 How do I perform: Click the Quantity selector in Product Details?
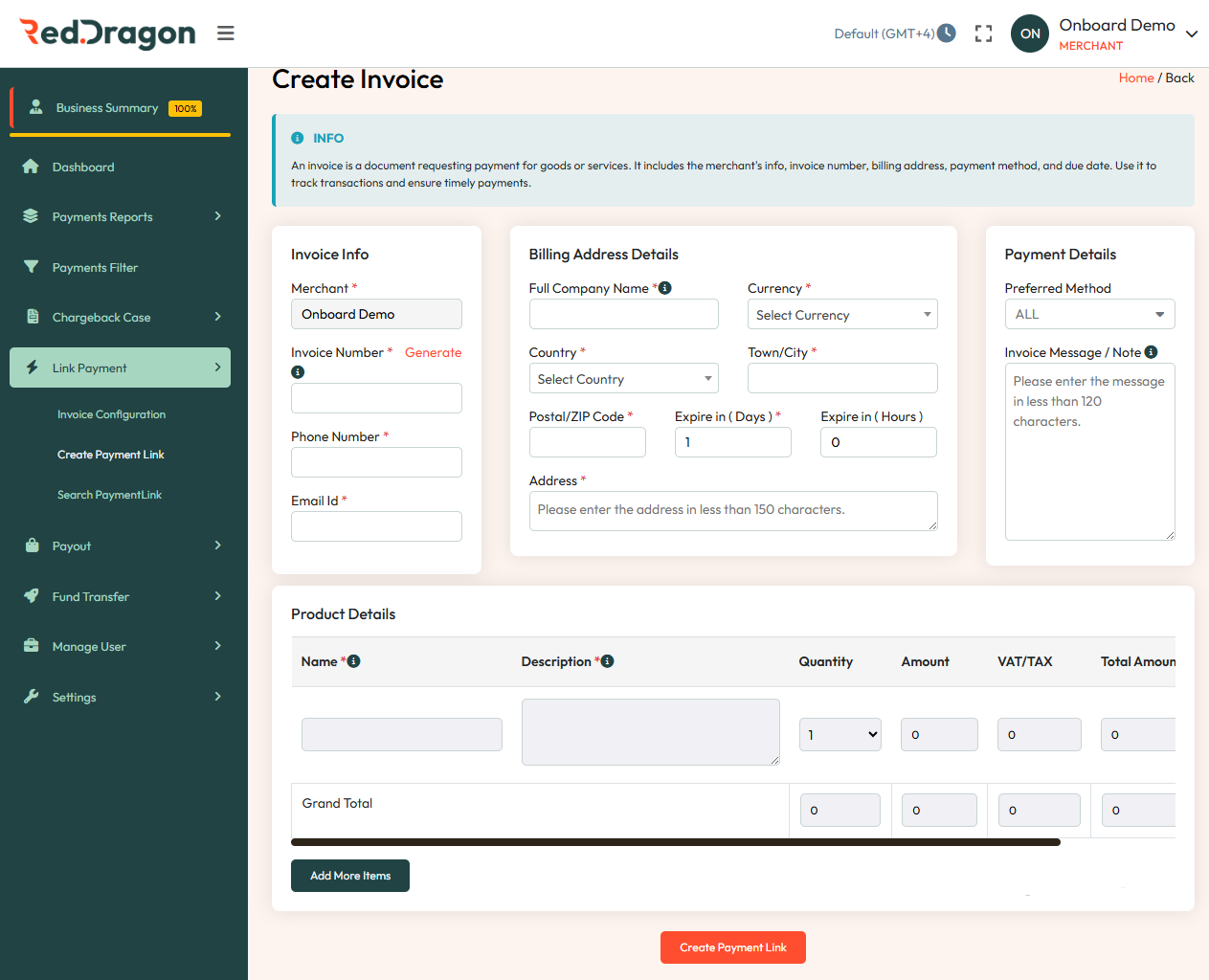(840, 734)
